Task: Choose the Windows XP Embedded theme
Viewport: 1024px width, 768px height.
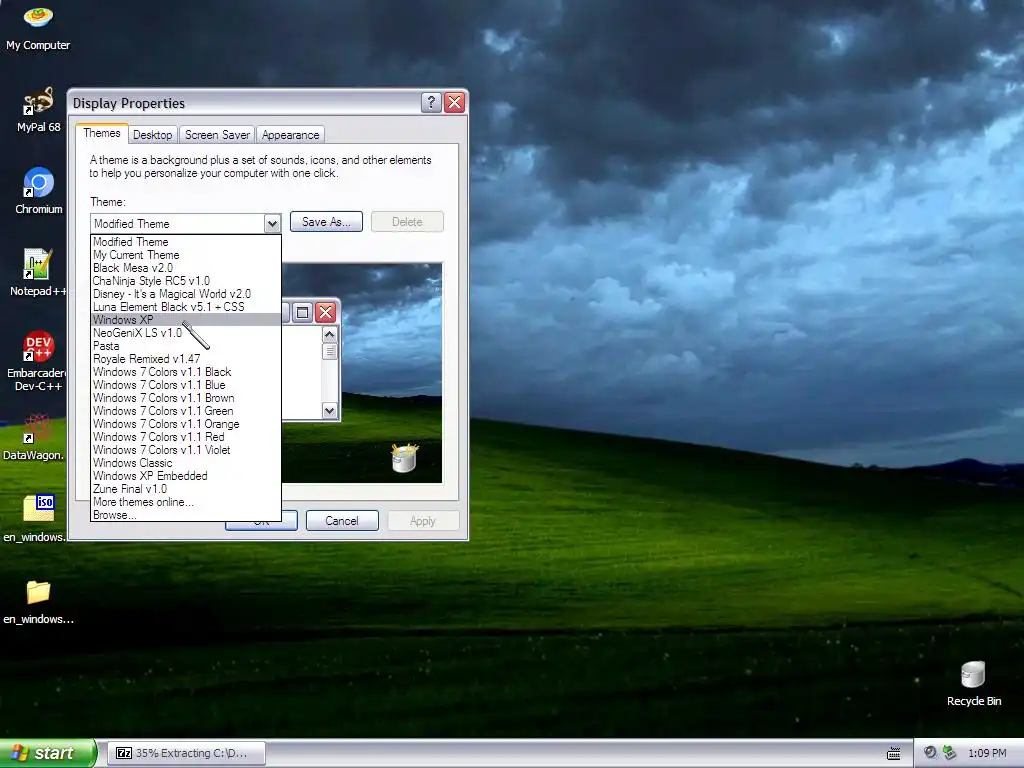Action: pyautogui.click(x=186, y=476)
